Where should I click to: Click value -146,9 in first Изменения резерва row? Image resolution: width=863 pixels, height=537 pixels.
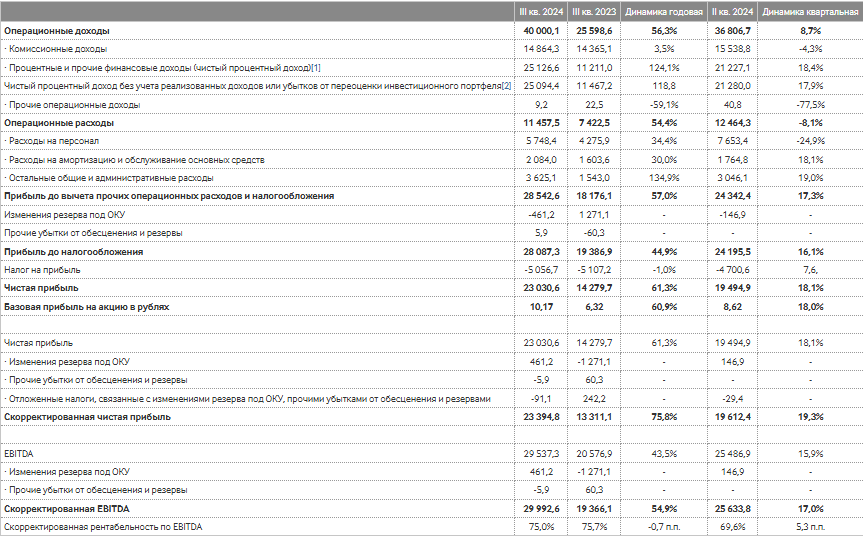coord(732,215)
